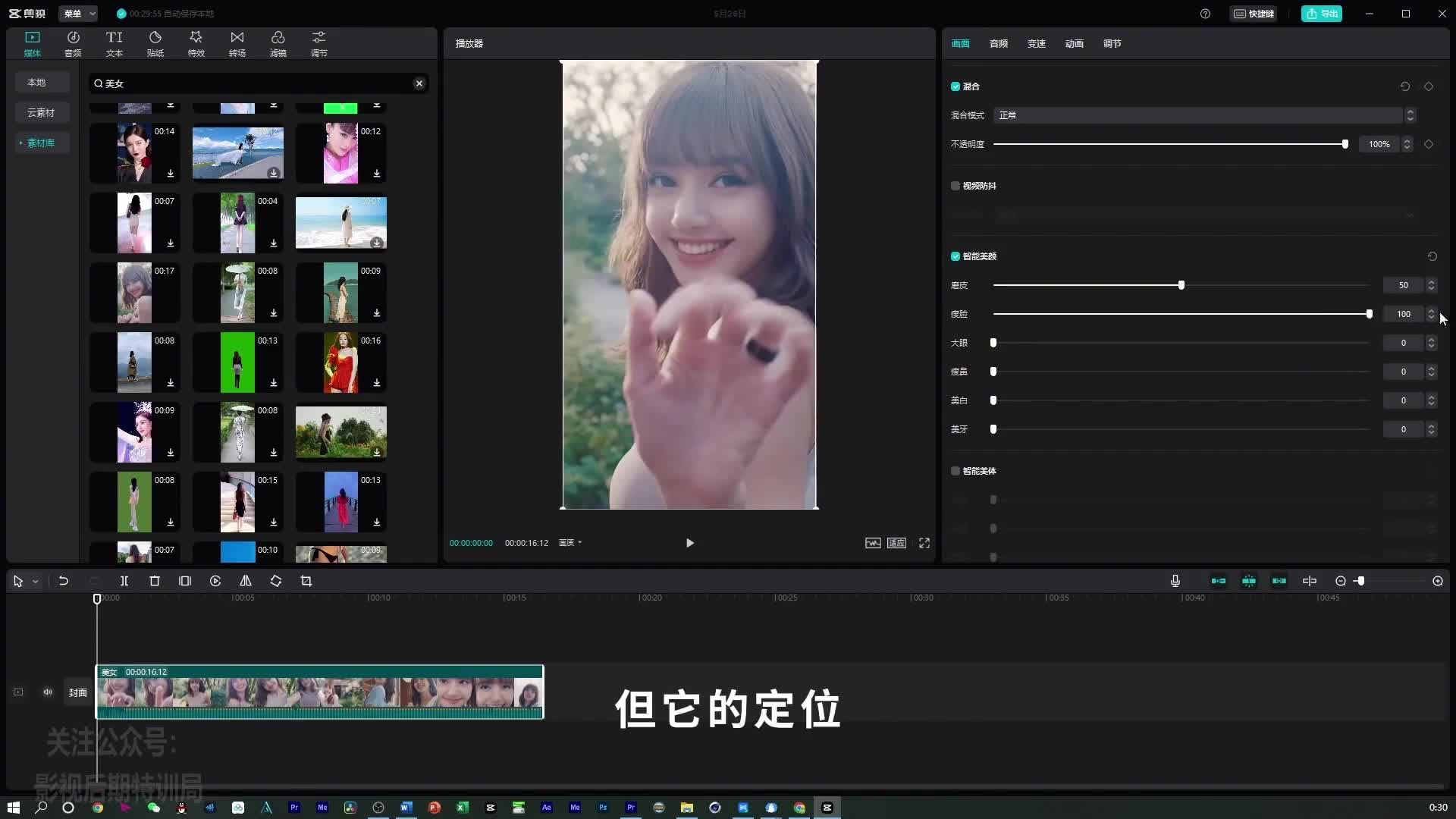Click the 快捷键 shortcuts button
Image resolution: width=1456 pixels, height=819 pixels.
coord(1254,14)
